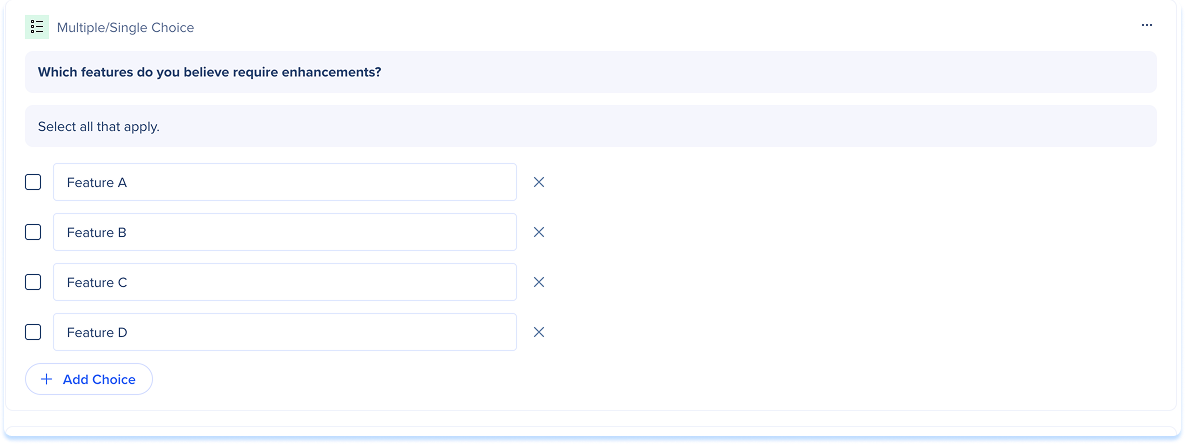Select the Feature D checkbox
1185x444 pixels.
[x=33, y=332]
